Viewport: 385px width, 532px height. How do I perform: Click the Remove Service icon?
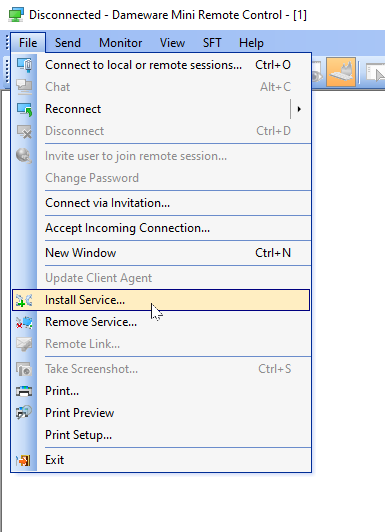click(24, 322)
